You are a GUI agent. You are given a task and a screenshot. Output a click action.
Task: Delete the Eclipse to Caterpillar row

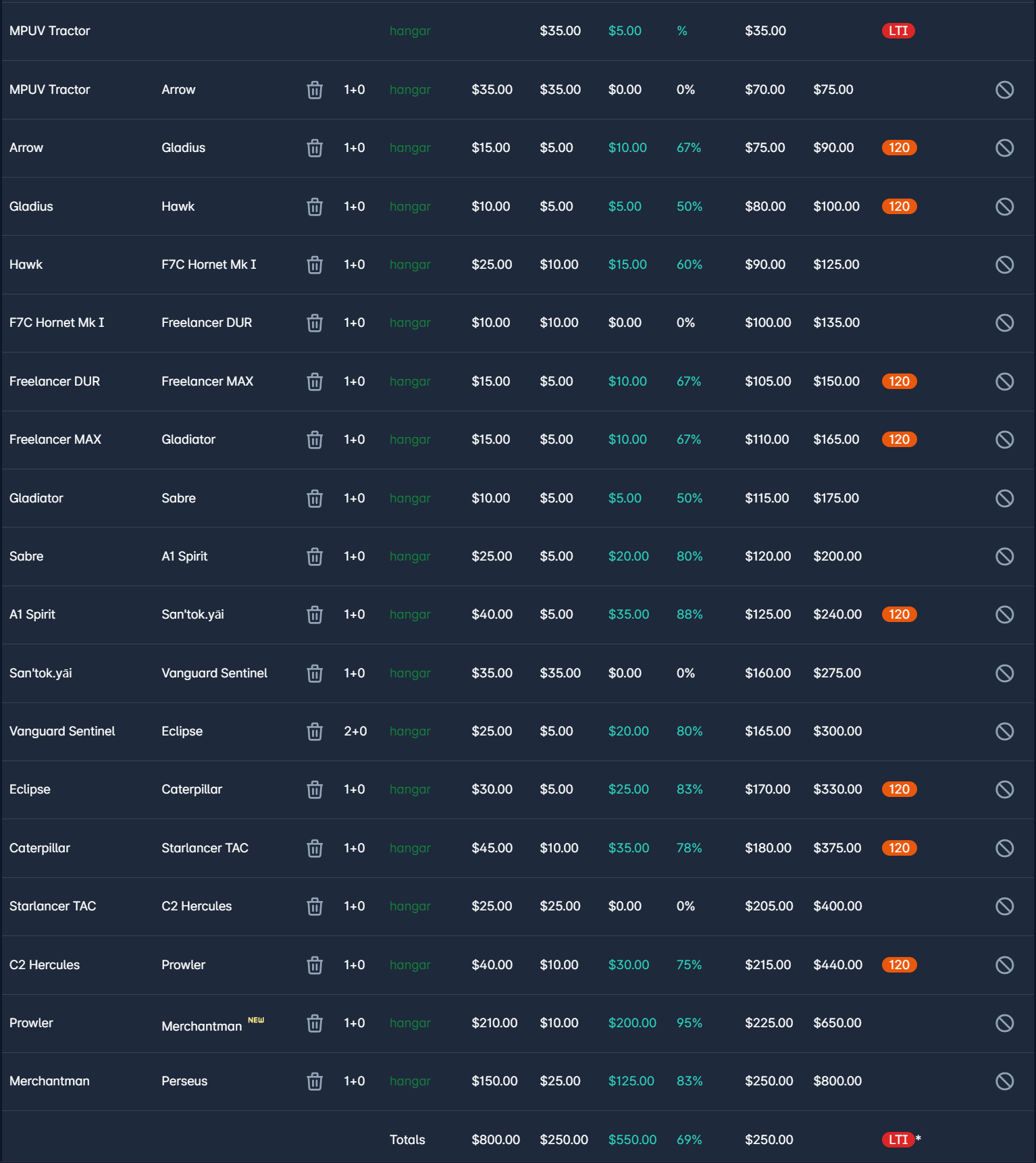pos(315,790)
